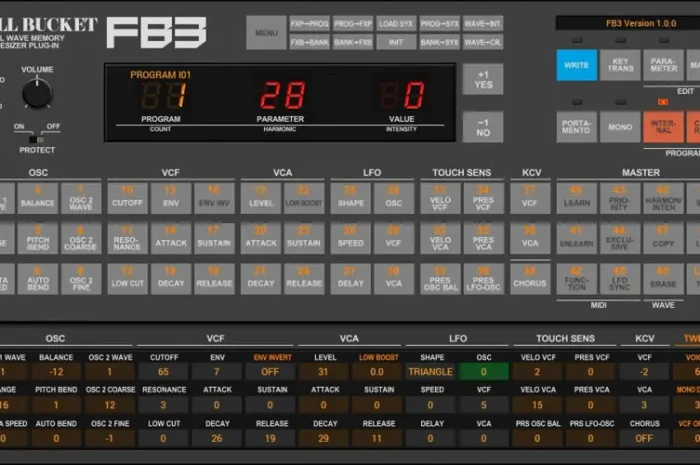
Task: Click the PROG→FXP export button
Action: point(353,24)
